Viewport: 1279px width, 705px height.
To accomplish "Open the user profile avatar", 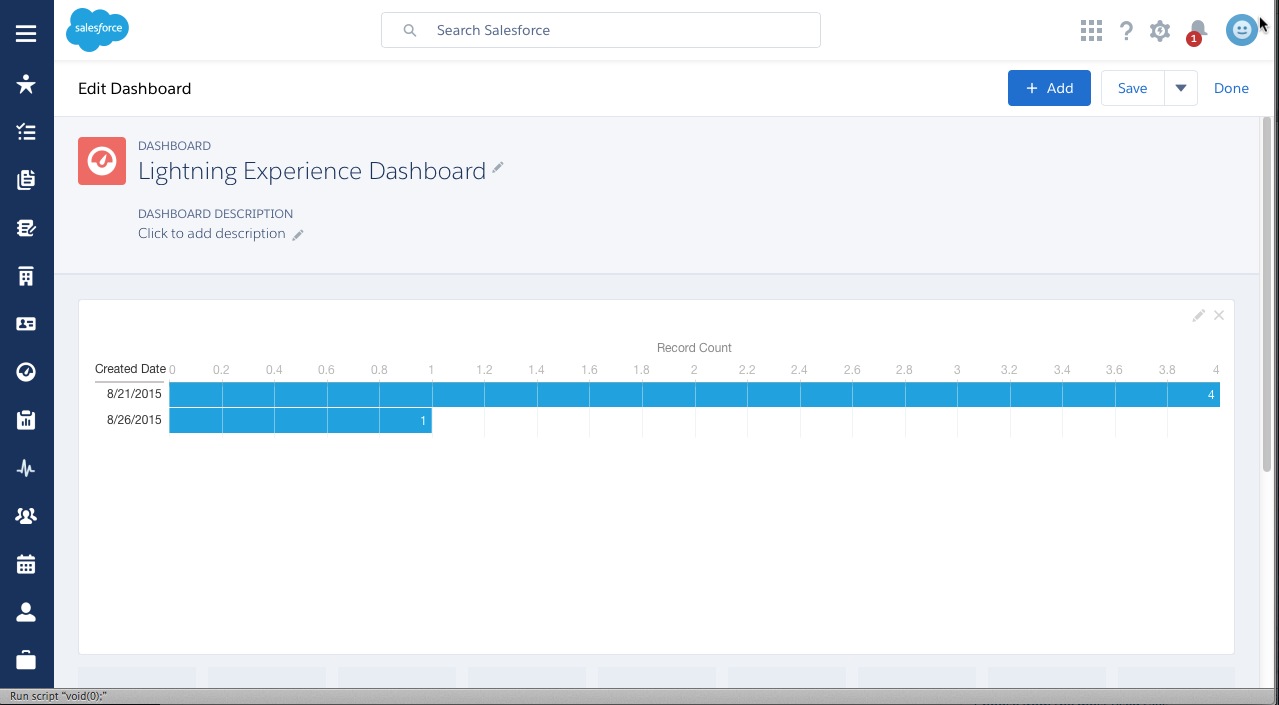I will tap(1242, 30).
